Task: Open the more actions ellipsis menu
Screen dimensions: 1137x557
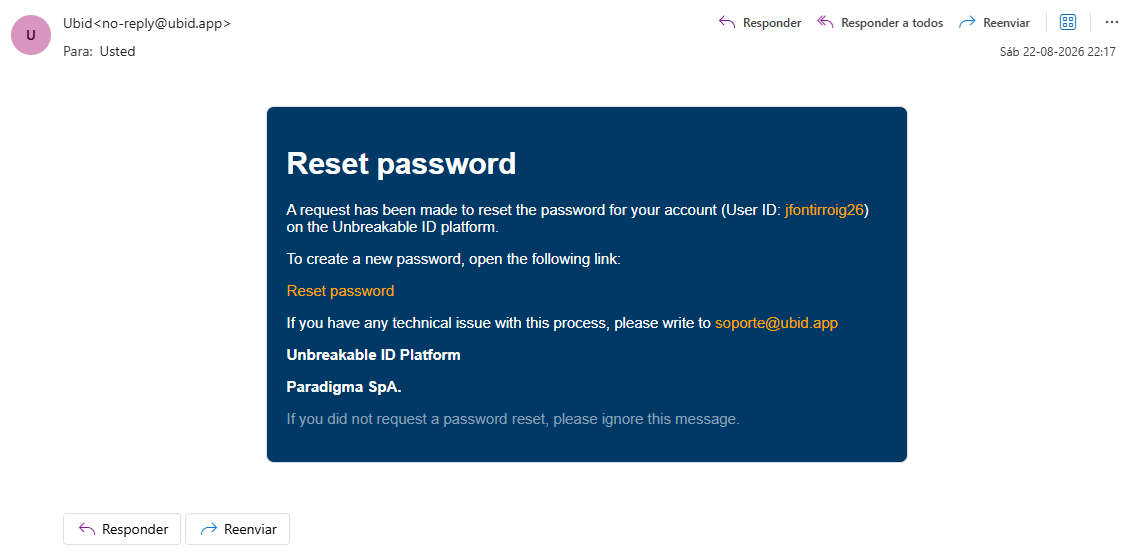Action: (1112, 22)
